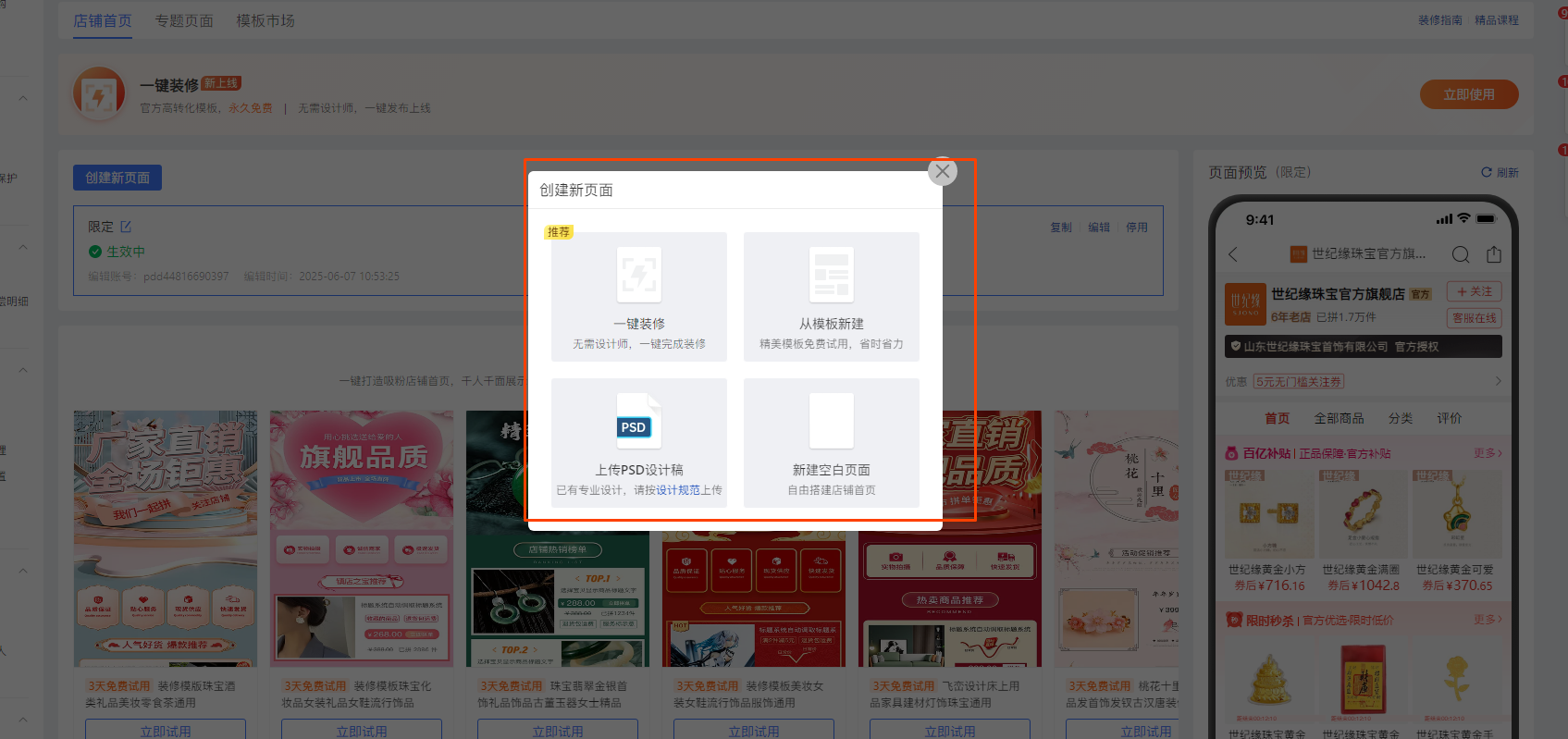Select the create from template (从模板新建) icon
Screen dimensions: 1568x739
[x=831, y=275]
